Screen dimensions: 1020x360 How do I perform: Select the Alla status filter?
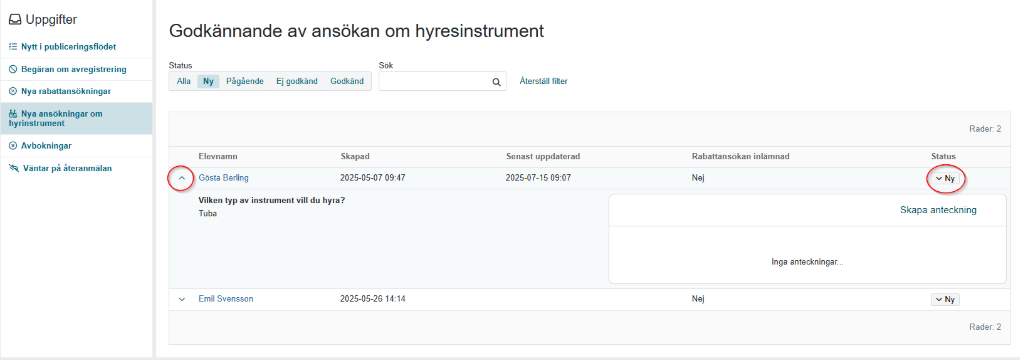tap(183, 81)
